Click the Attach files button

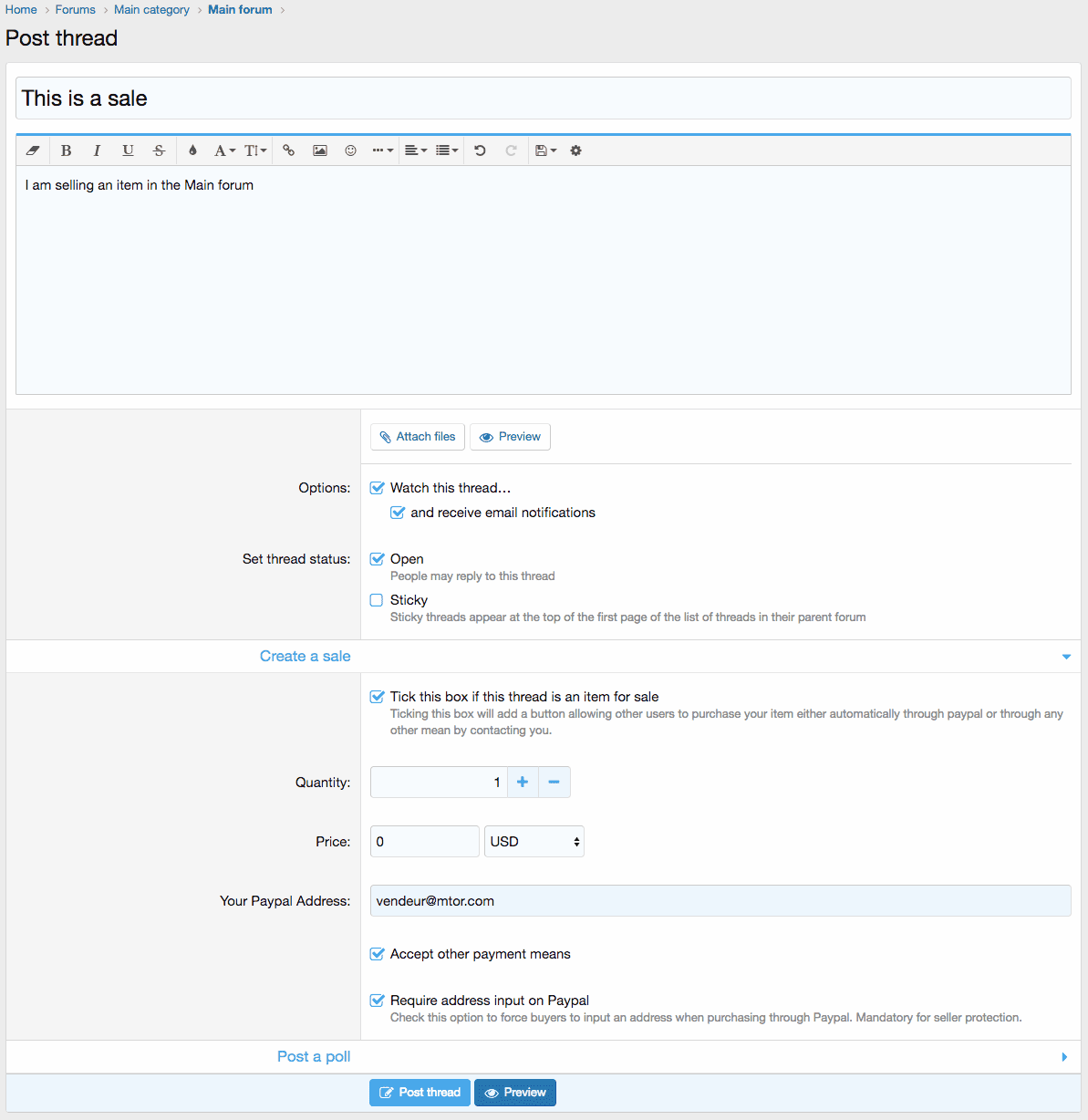(418, 437)
